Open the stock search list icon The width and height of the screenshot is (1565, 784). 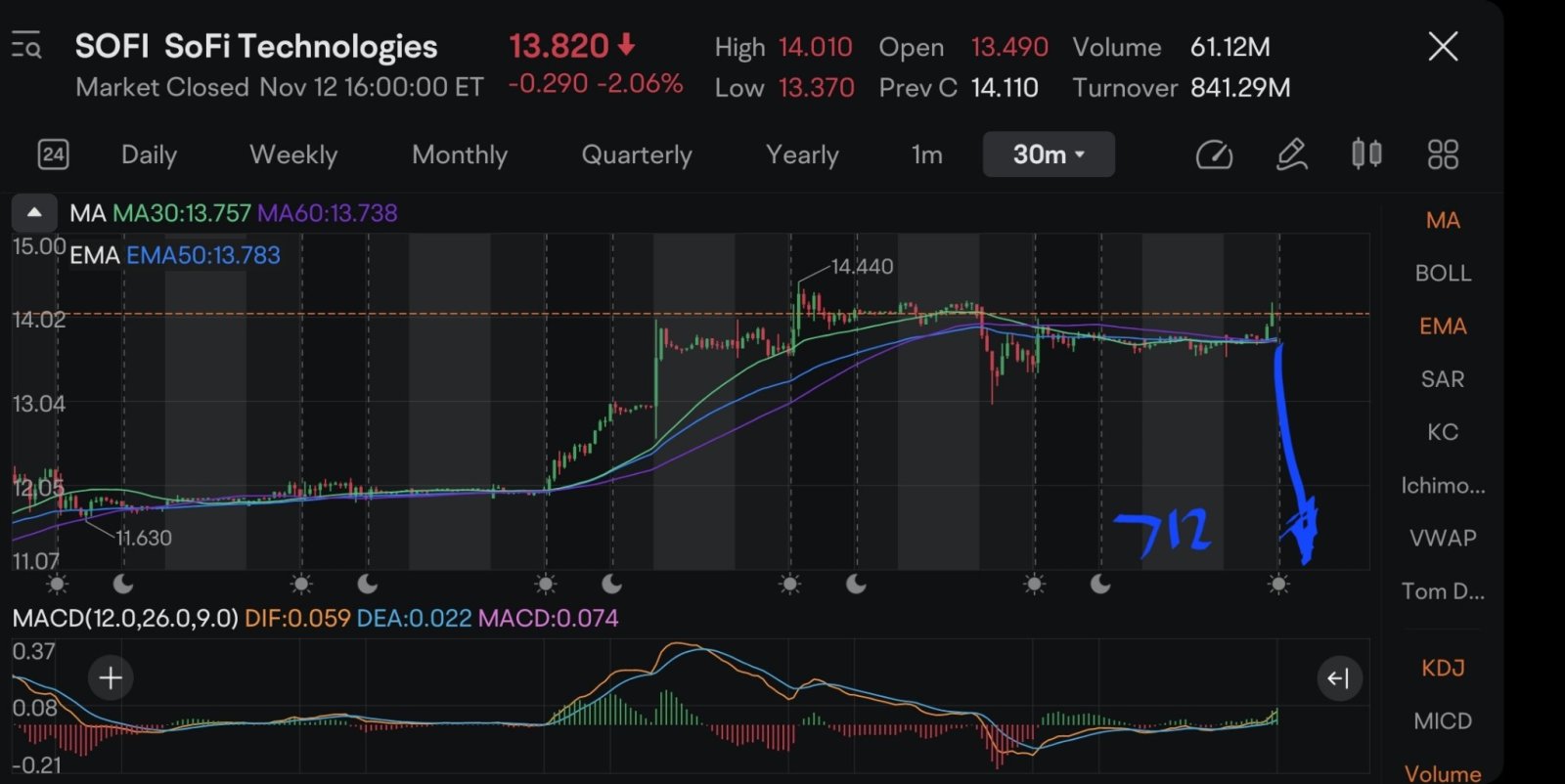coord(26,46)
